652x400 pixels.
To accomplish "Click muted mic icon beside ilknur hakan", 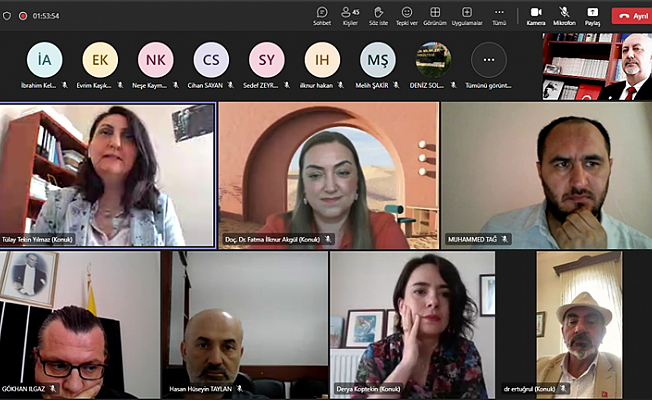I will pyautogui.click(x=341, y=85).
